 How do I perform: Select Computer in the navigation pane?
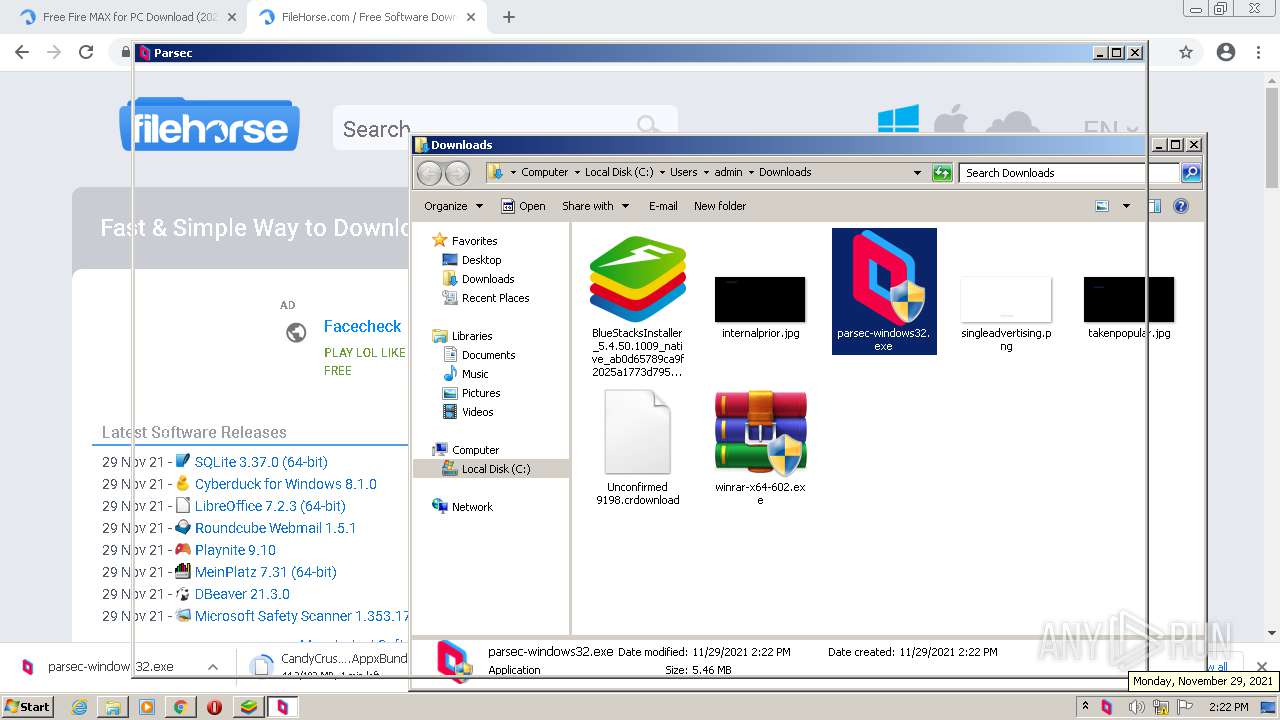(x=475, y=450)
